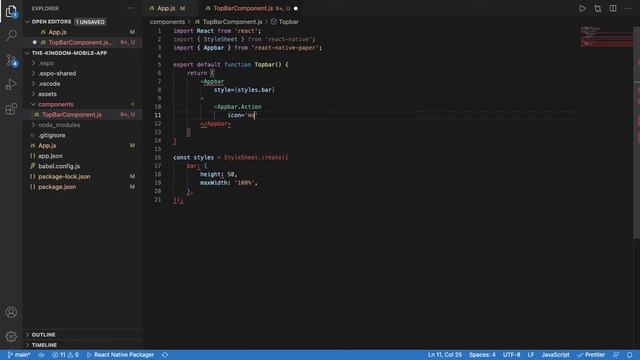Split the editor to the right
The image size is (640, 360).
click(x=613, y=9)
